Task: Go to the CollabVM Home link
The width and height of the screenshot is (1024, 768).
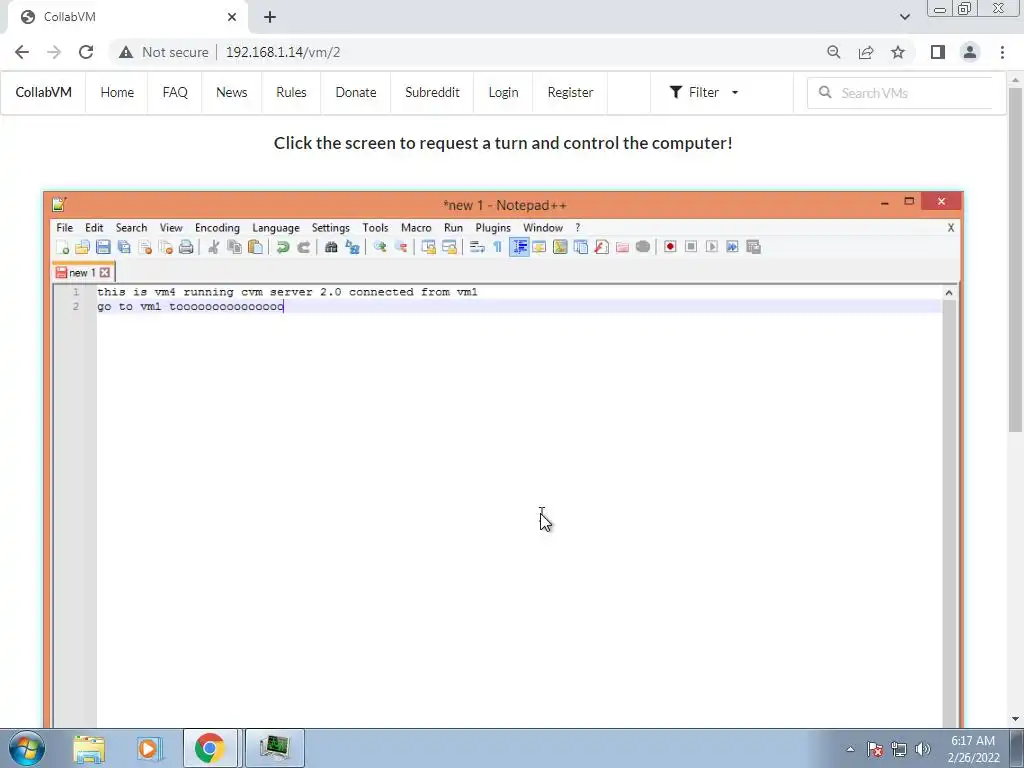Action: [x=117, y=93]
